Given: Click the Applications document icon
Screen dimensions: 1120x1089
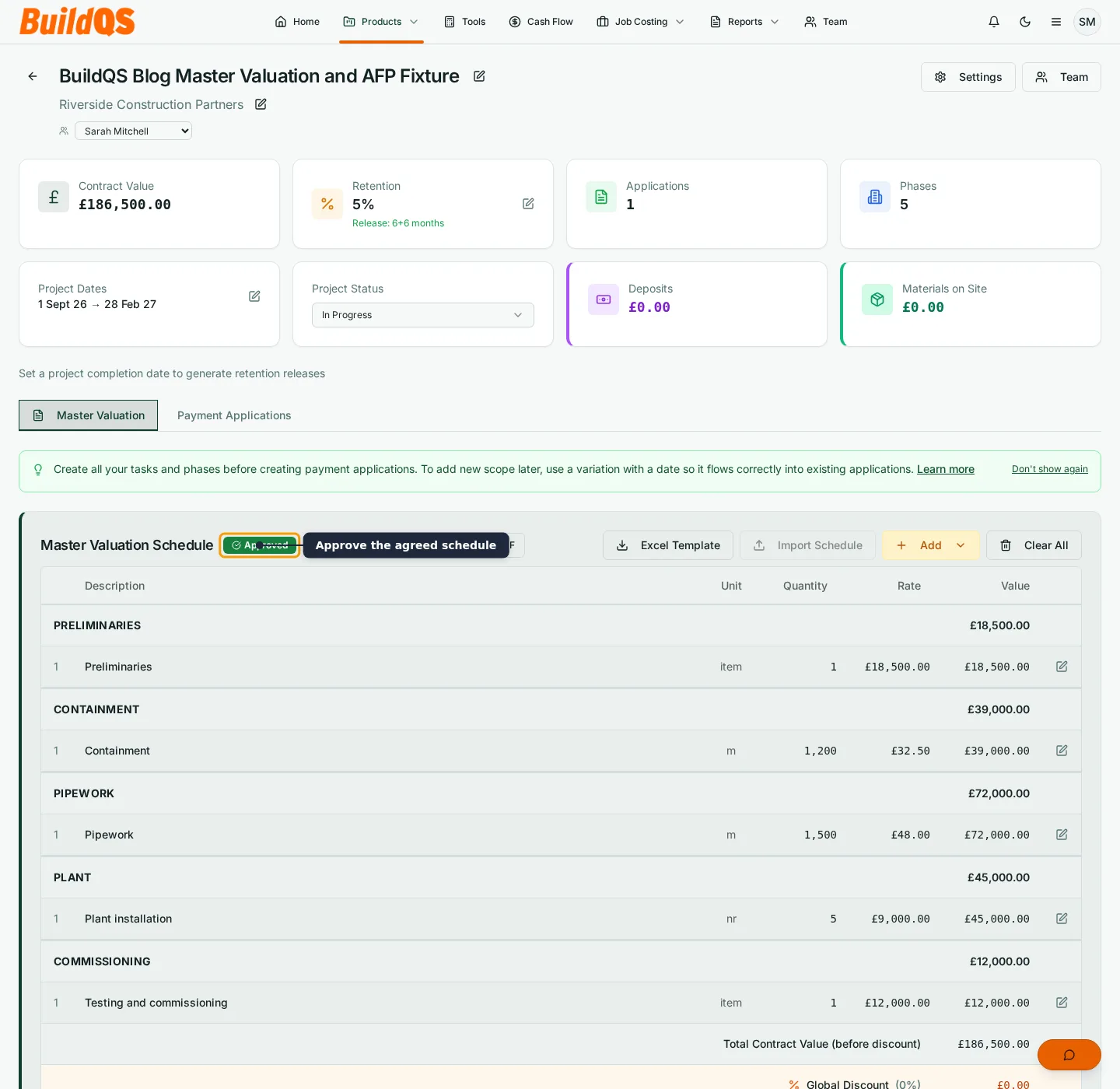Looking at the screenshot, I should [601, 197].
